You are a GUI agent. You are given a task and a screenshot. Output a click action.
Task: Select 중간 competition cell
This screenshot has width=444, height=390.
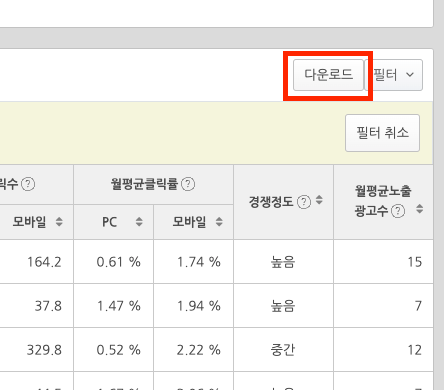(x=283, y=350)
